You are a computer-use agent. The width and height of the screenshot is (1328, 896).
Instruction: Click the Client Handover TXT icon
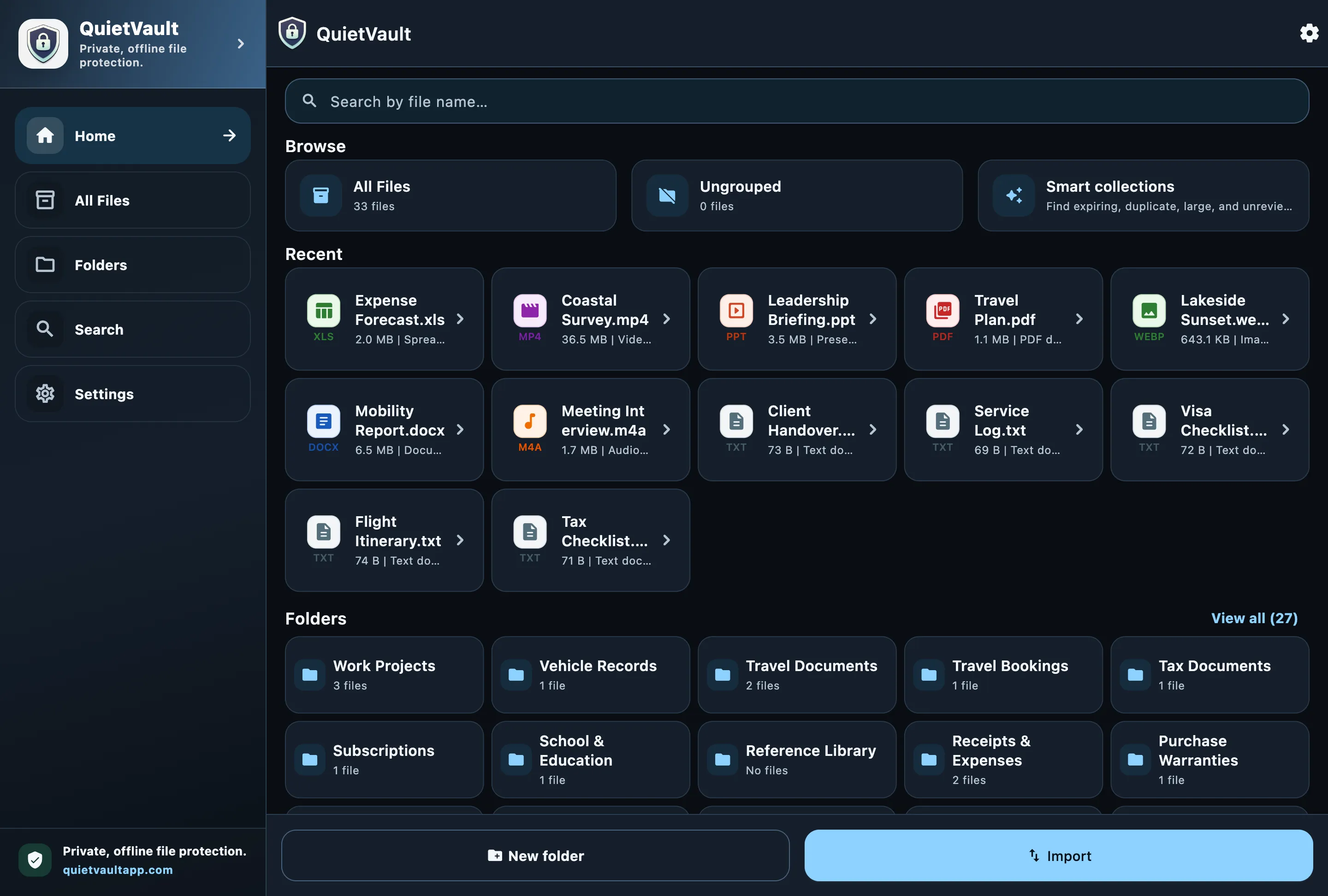point(736,421)
